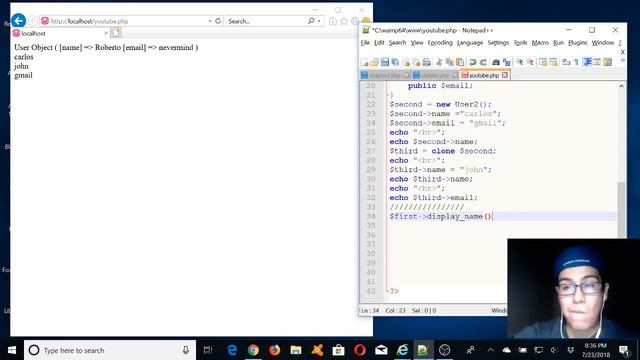
Task: Expand hidden Notepad++ toolbar icons chevron
Action: click(x=622, y=61)
